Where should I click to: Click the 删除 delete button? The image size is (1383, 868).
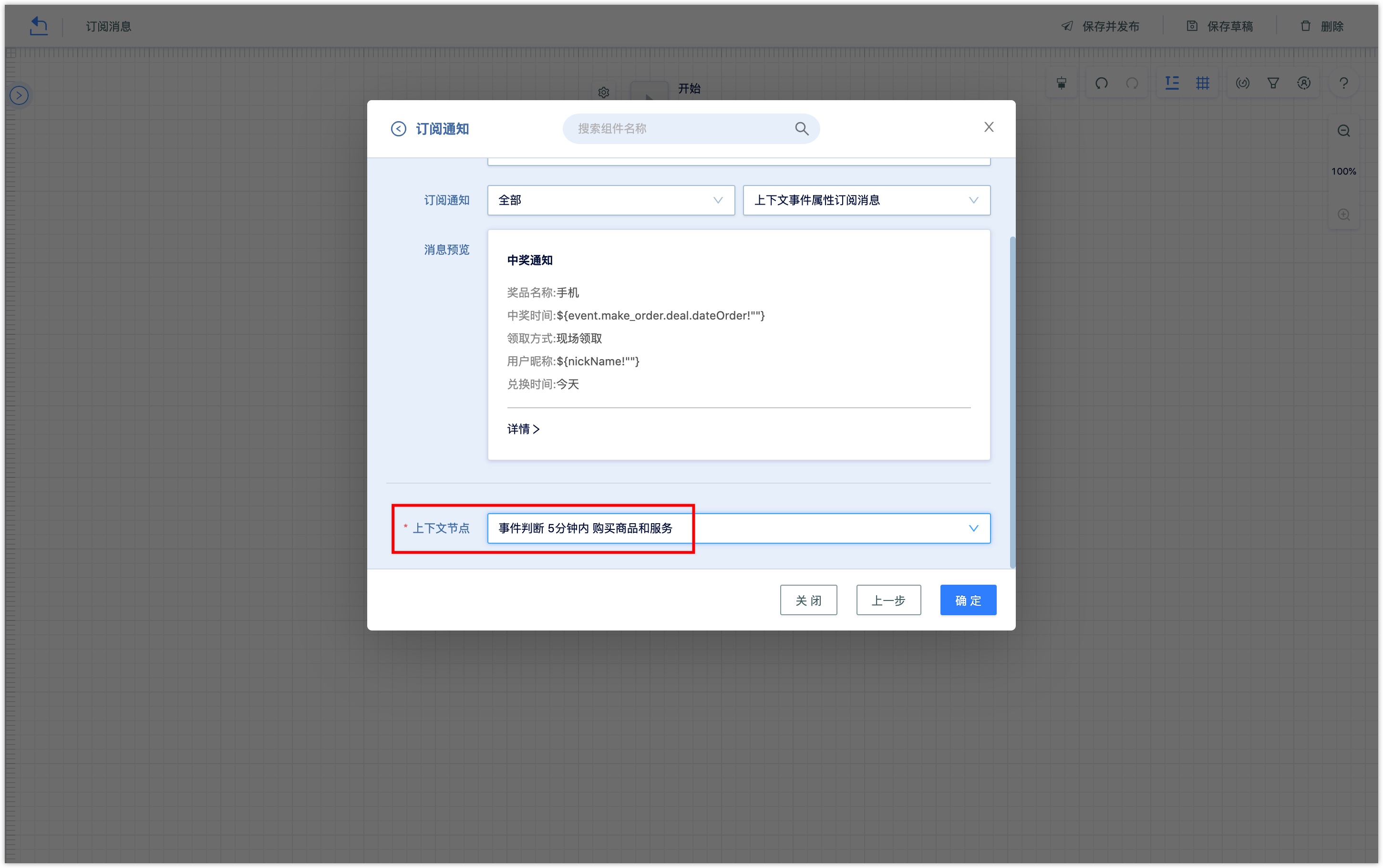coord(1321,26)
